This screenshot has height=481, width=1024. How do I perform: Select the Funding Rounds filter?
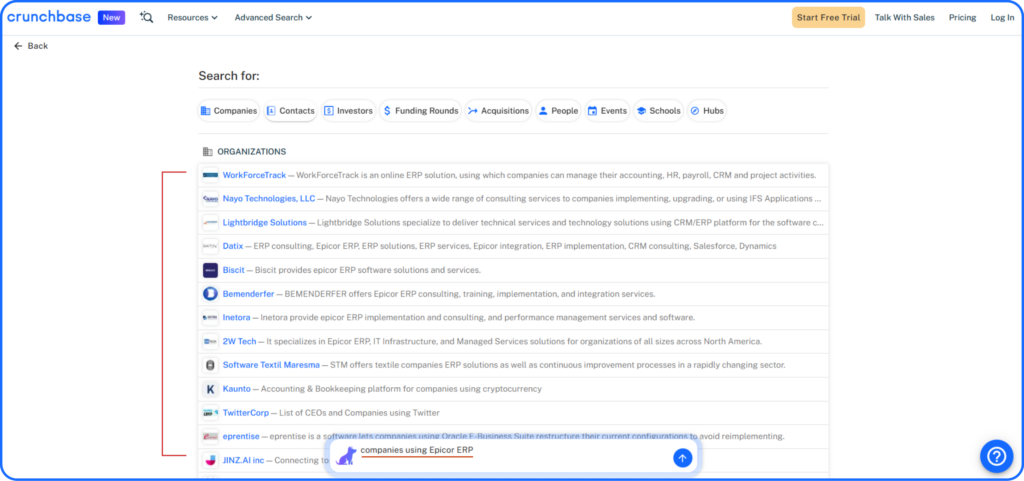[x=421, y=111]
